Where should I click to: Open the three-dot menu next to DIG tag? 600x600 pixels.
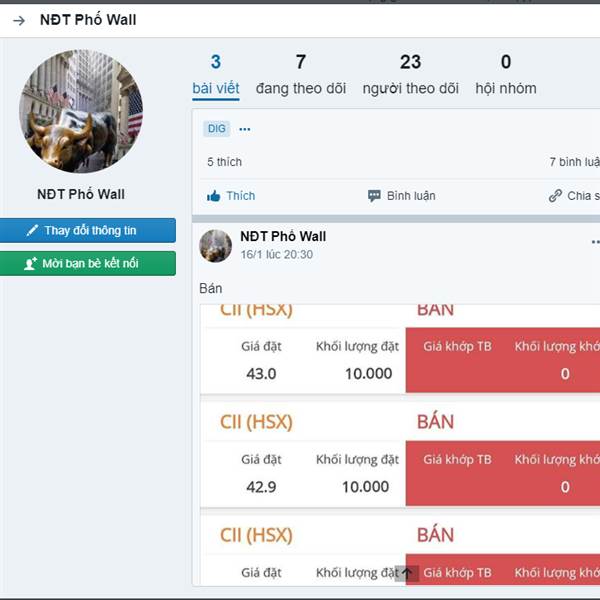pyautogui.click(x=245, y=129)
